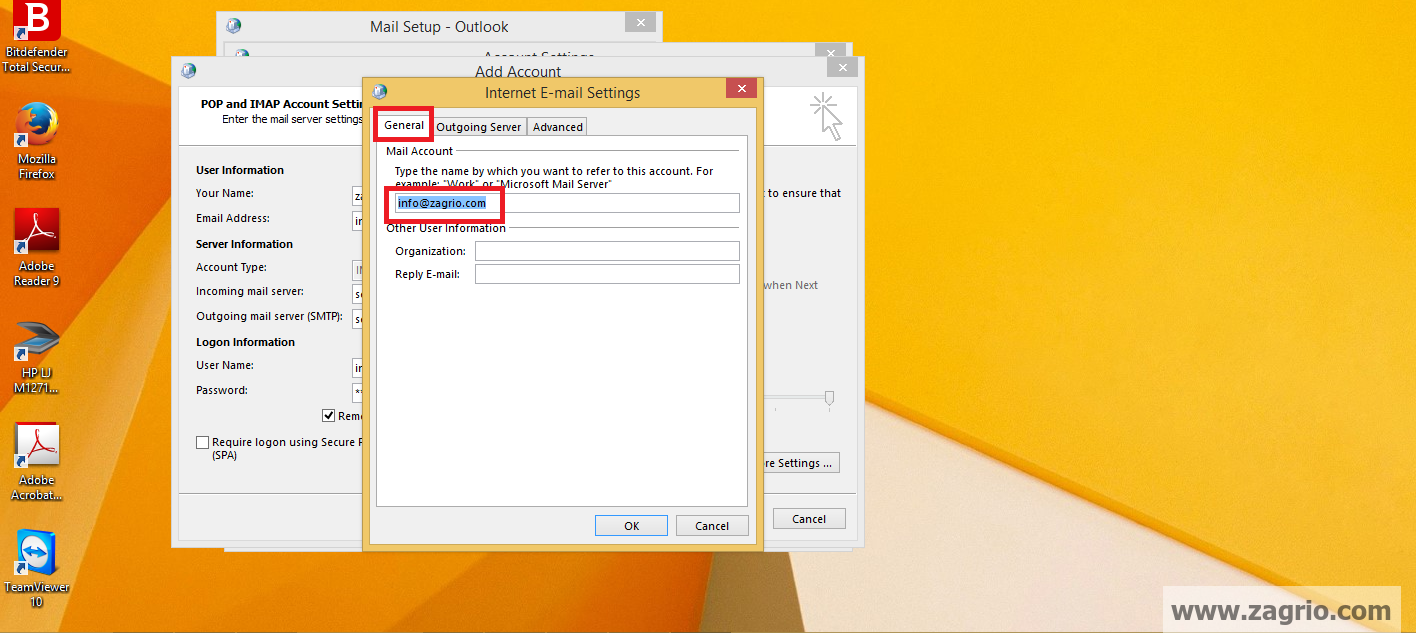
Task: Click the 'Password:' label in Add Account
Action: (x=222, y=391)
